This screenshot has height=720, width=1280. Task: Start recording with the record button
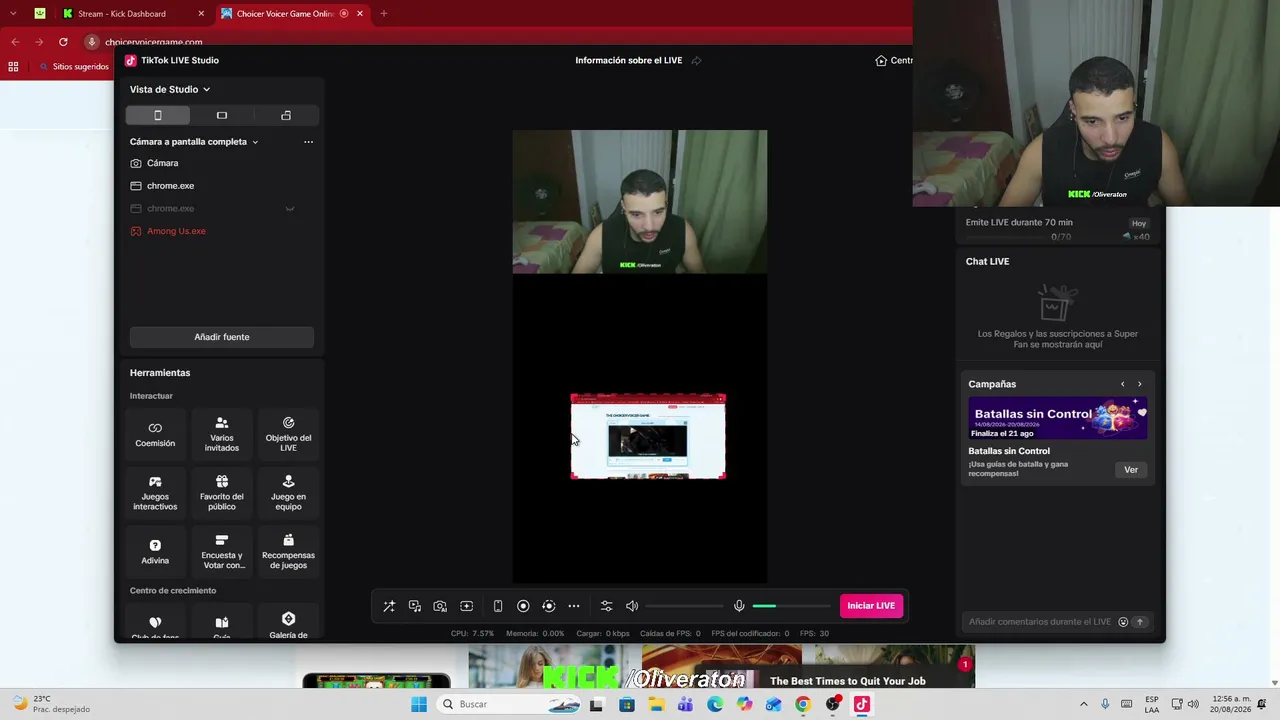point(523,606)
